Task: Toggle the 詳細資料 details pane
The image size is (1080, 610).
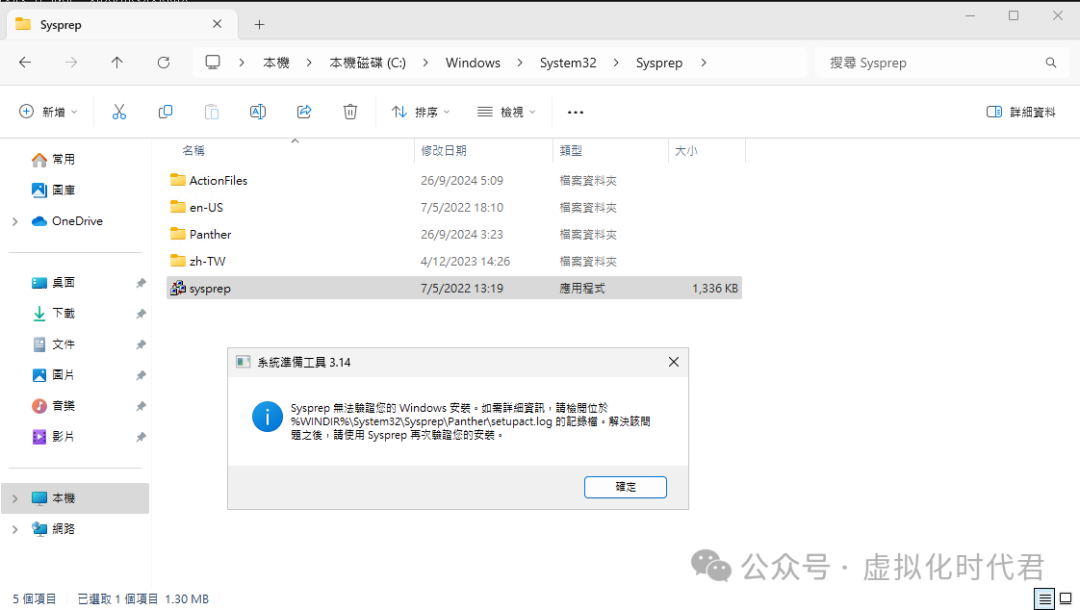Action: click(x=1021, y=112)
